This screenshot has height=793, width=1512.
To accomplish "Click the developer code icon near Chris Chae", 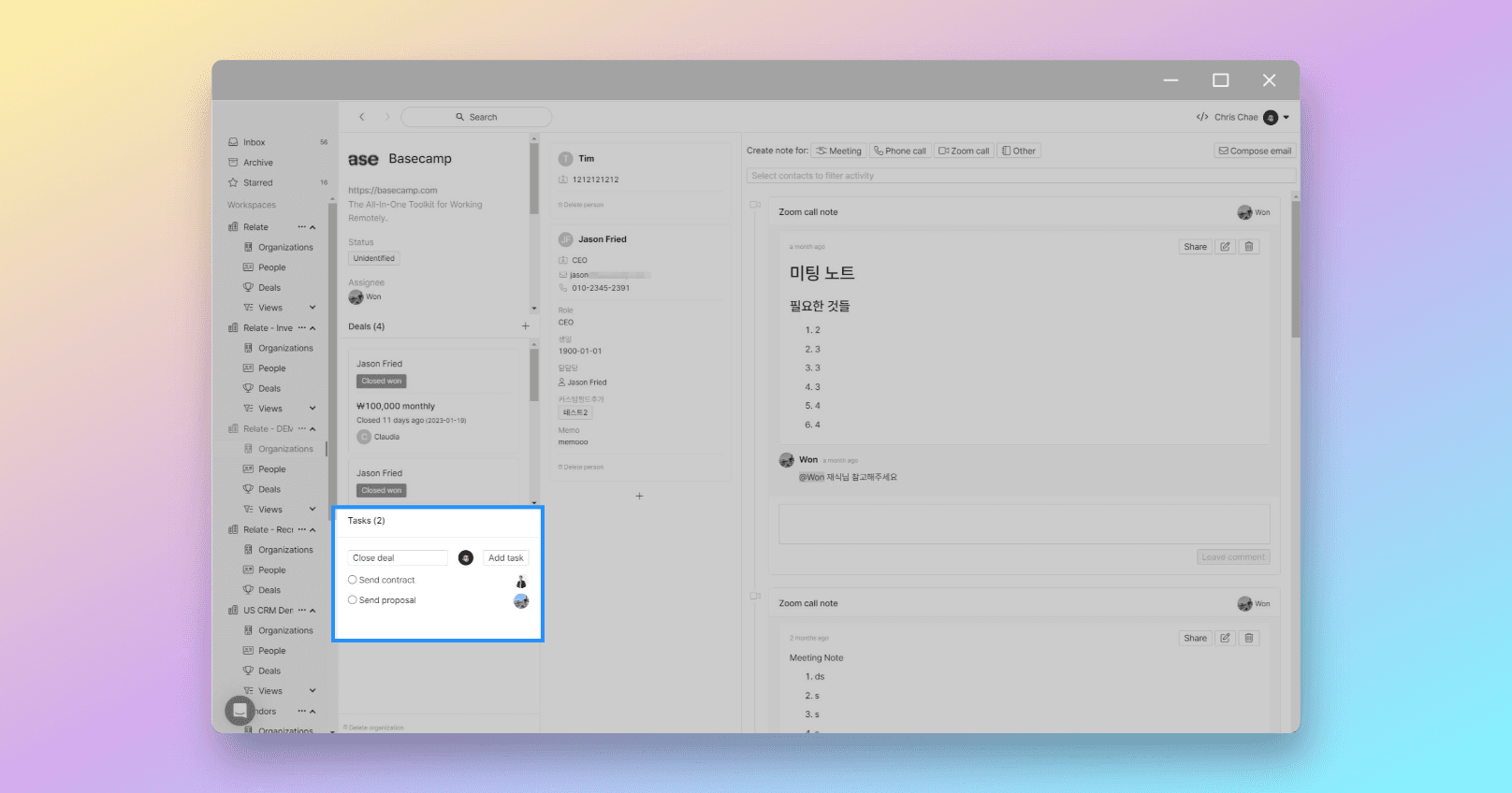I will tap(1201, 117).
